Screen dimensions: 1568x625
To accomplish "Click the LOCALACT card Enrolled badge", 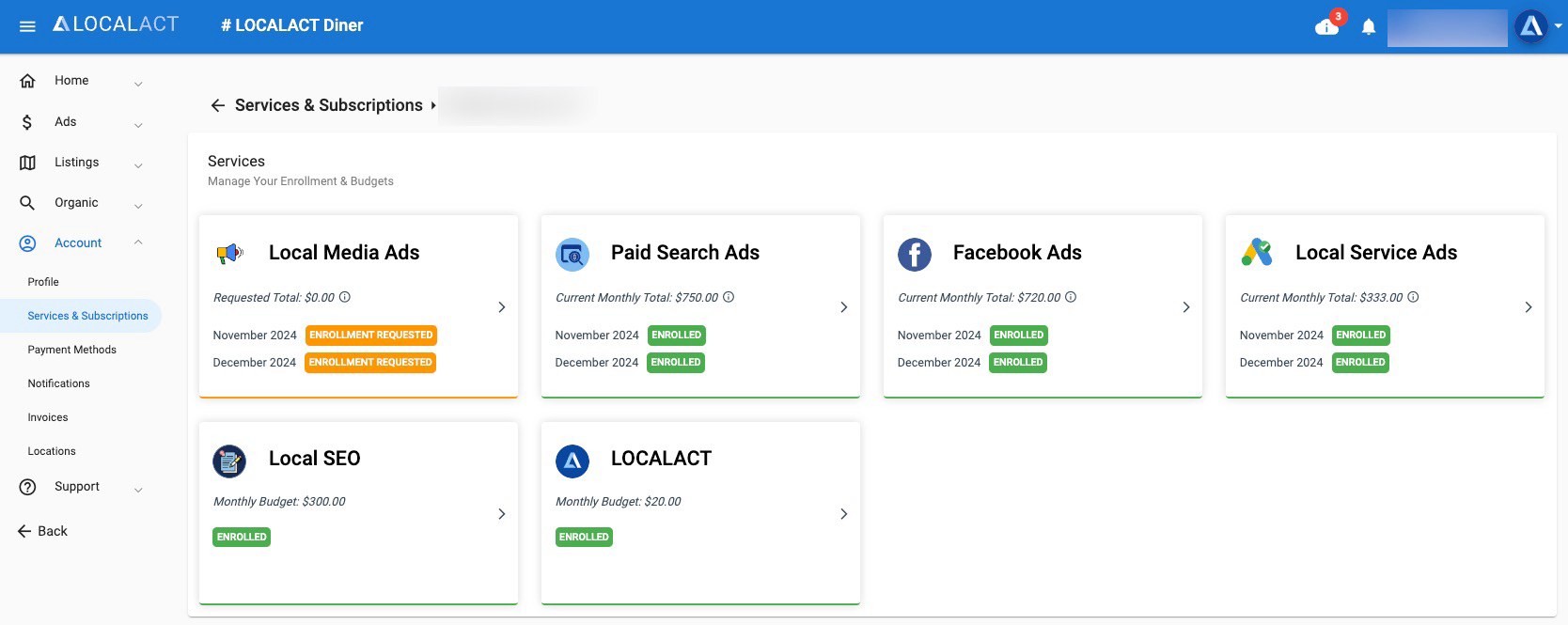I will point(584,538).
